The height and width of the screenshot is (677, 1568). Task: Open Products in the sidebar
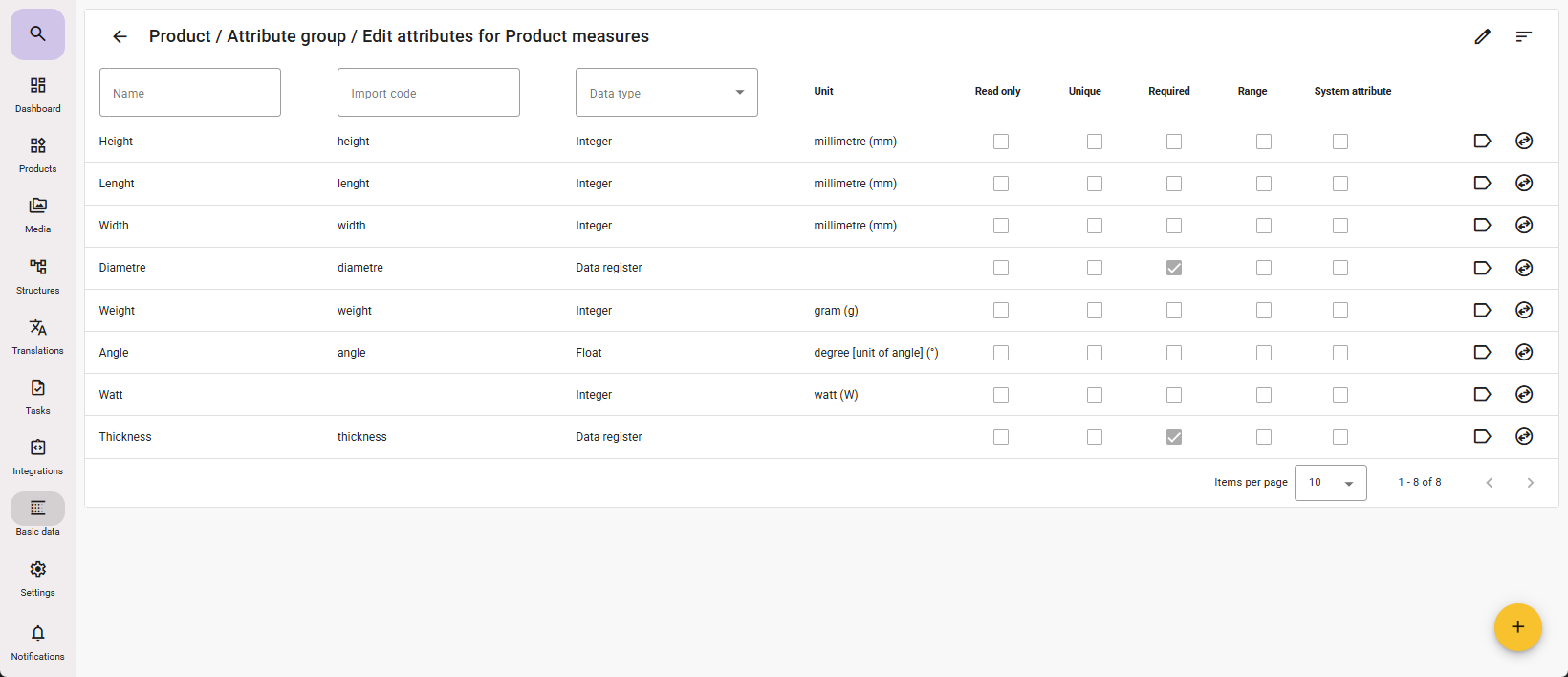point(38,154)
